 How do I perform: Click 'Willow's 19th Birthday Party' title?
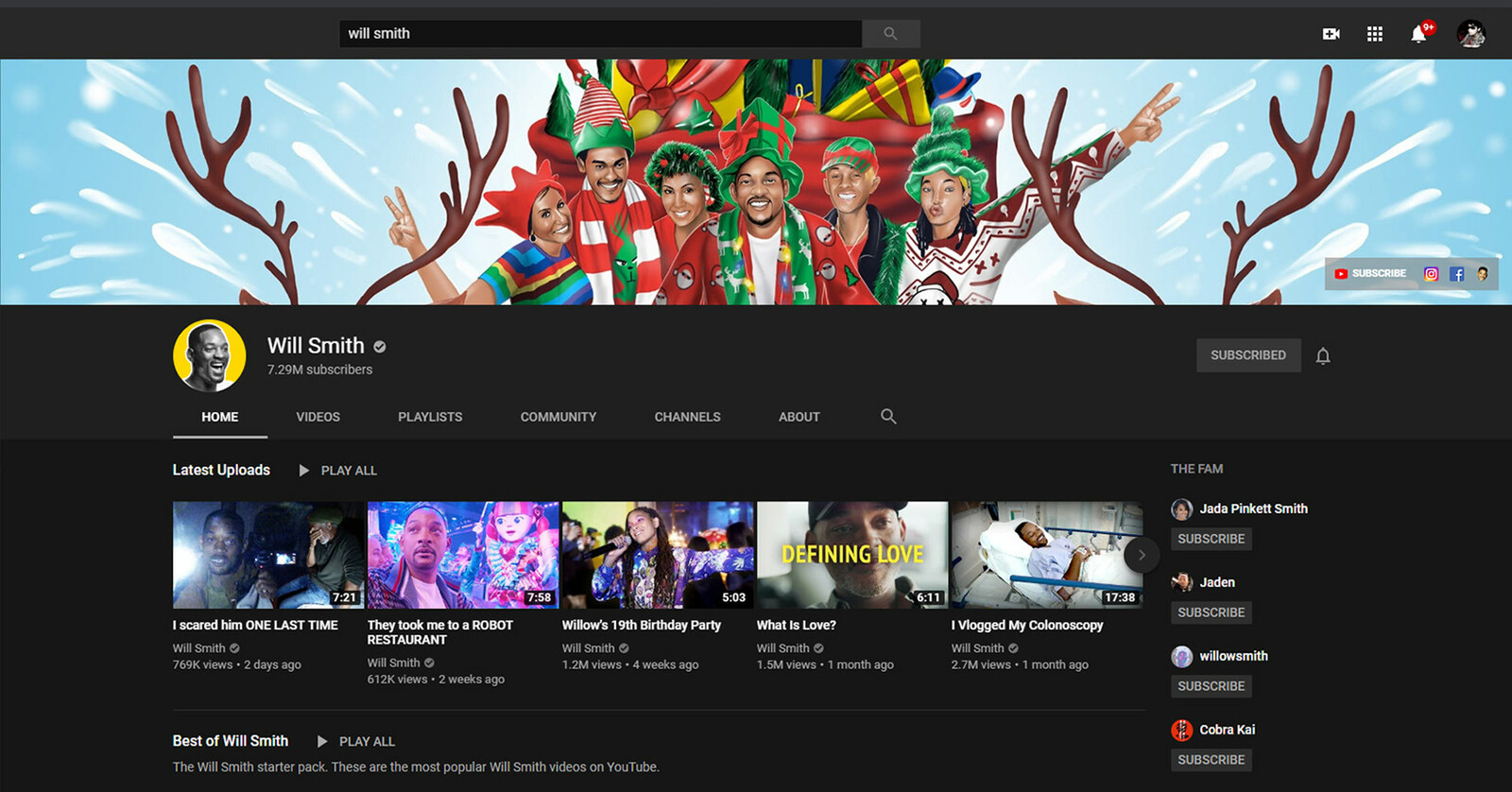(642, 625)
